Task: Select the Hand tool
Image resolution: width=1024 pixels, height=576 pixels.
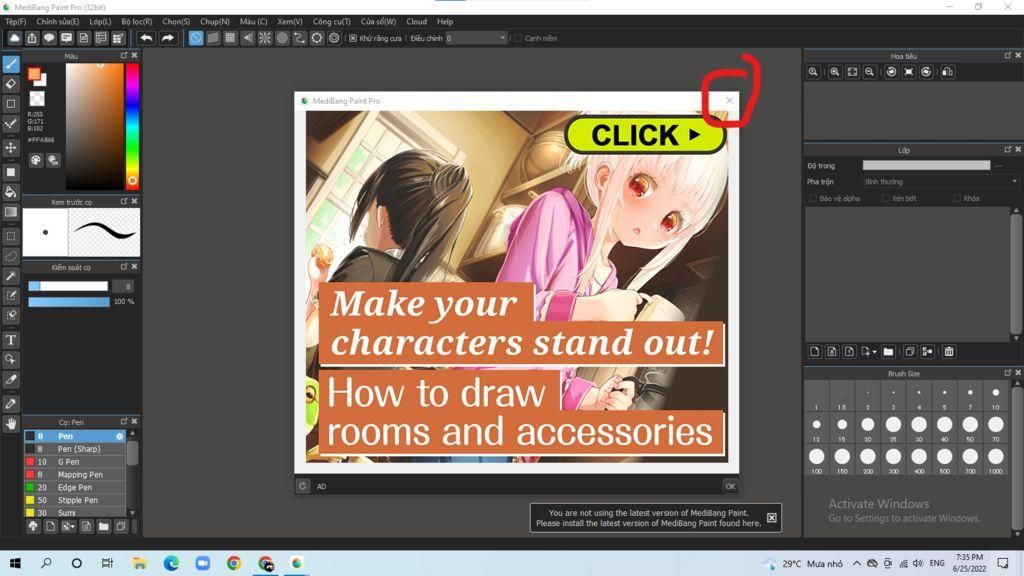Action: [11, 424]
